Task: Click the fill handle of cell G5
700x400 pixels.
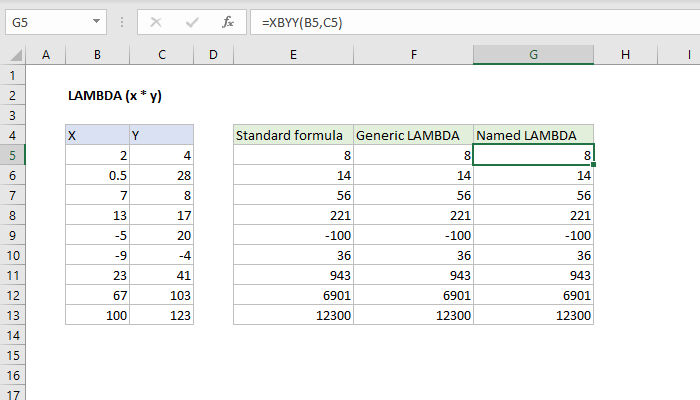Action: tap(593, 165)
